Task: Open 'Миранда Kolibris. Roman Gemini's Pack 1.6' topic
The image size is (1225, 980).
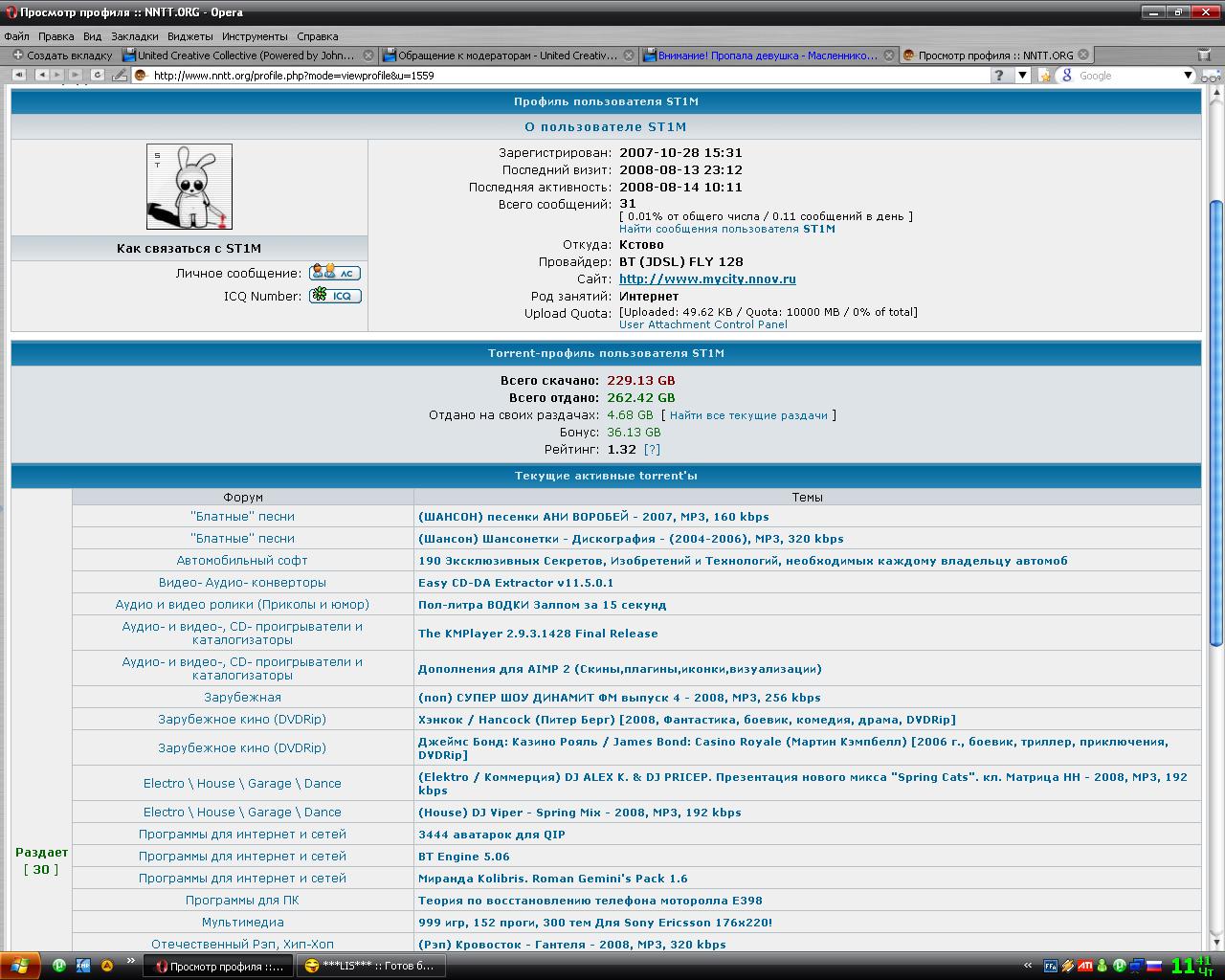Action: coord(553,879)
